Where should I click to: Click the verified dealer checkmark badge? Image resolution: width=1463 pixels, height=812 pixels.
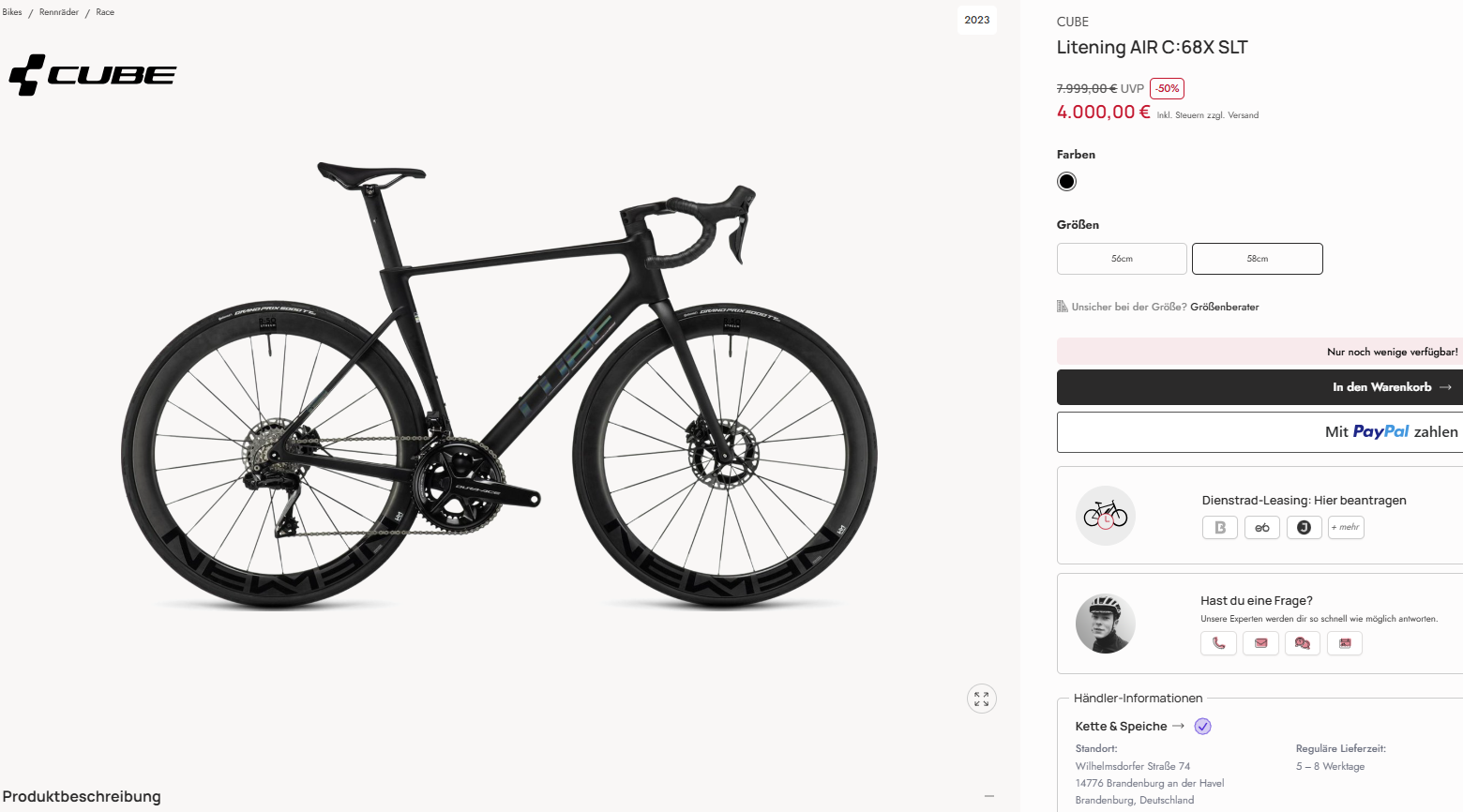click(1203, 727)
